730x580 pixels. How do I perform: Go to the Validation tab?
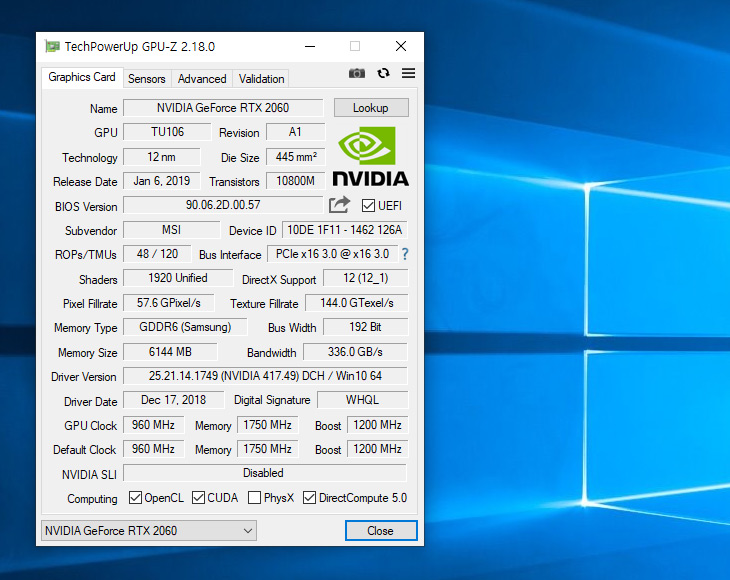point(261,79)
